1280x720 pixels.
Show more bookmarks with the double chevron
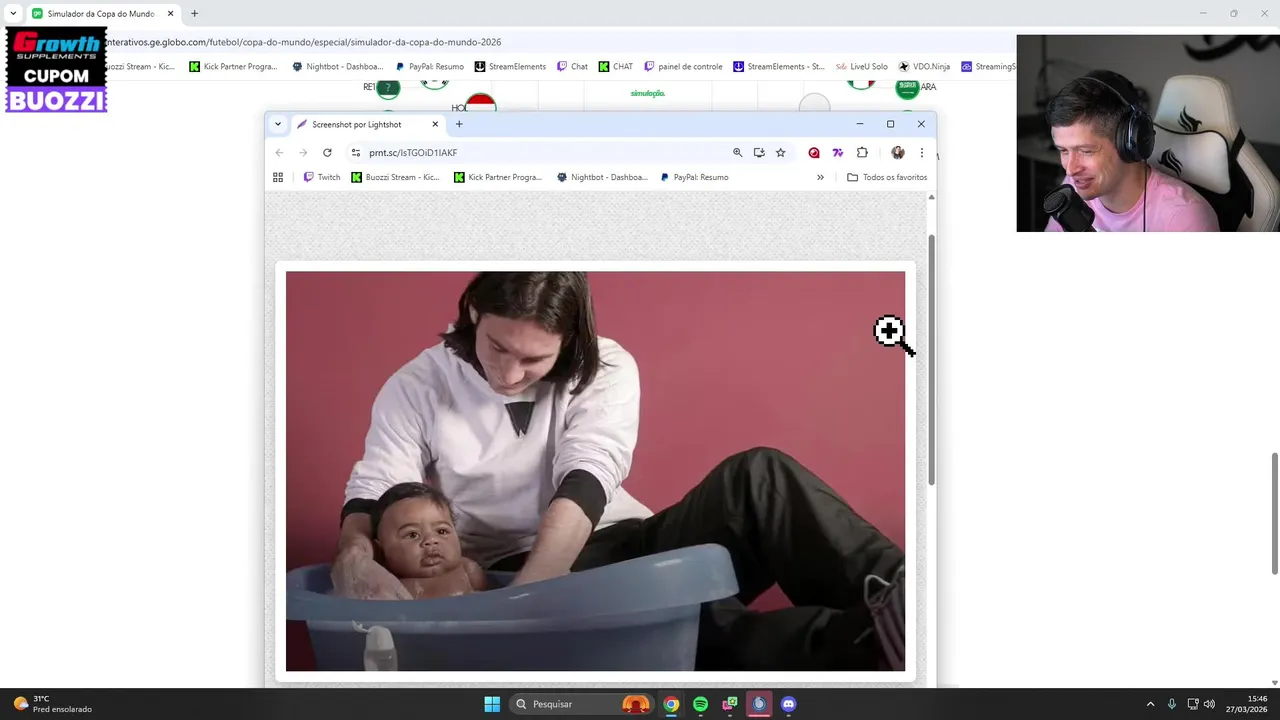[820, 177]
